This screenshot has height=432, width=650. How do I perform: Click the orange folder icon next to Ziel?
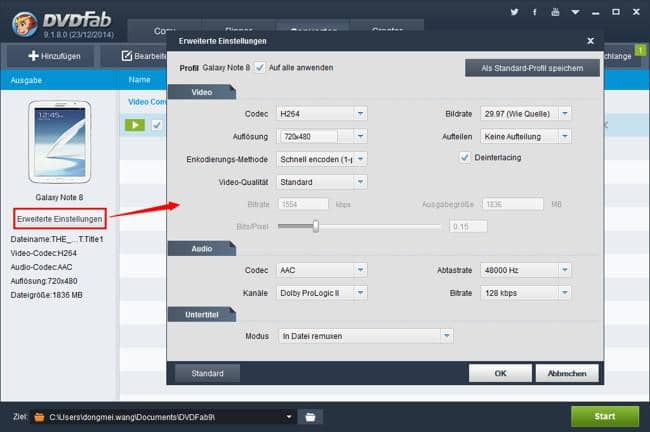(39, 417)
